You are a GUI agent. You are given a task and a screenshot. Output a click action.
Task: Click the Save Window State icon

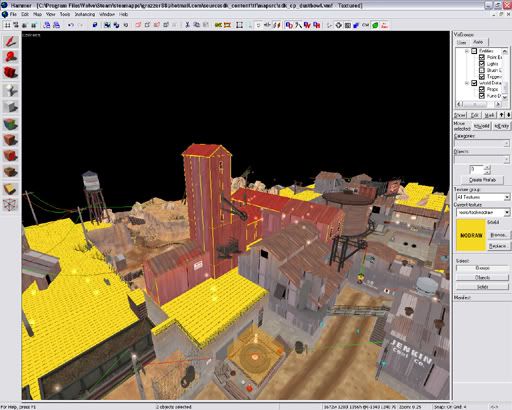[x=56, y=25]
